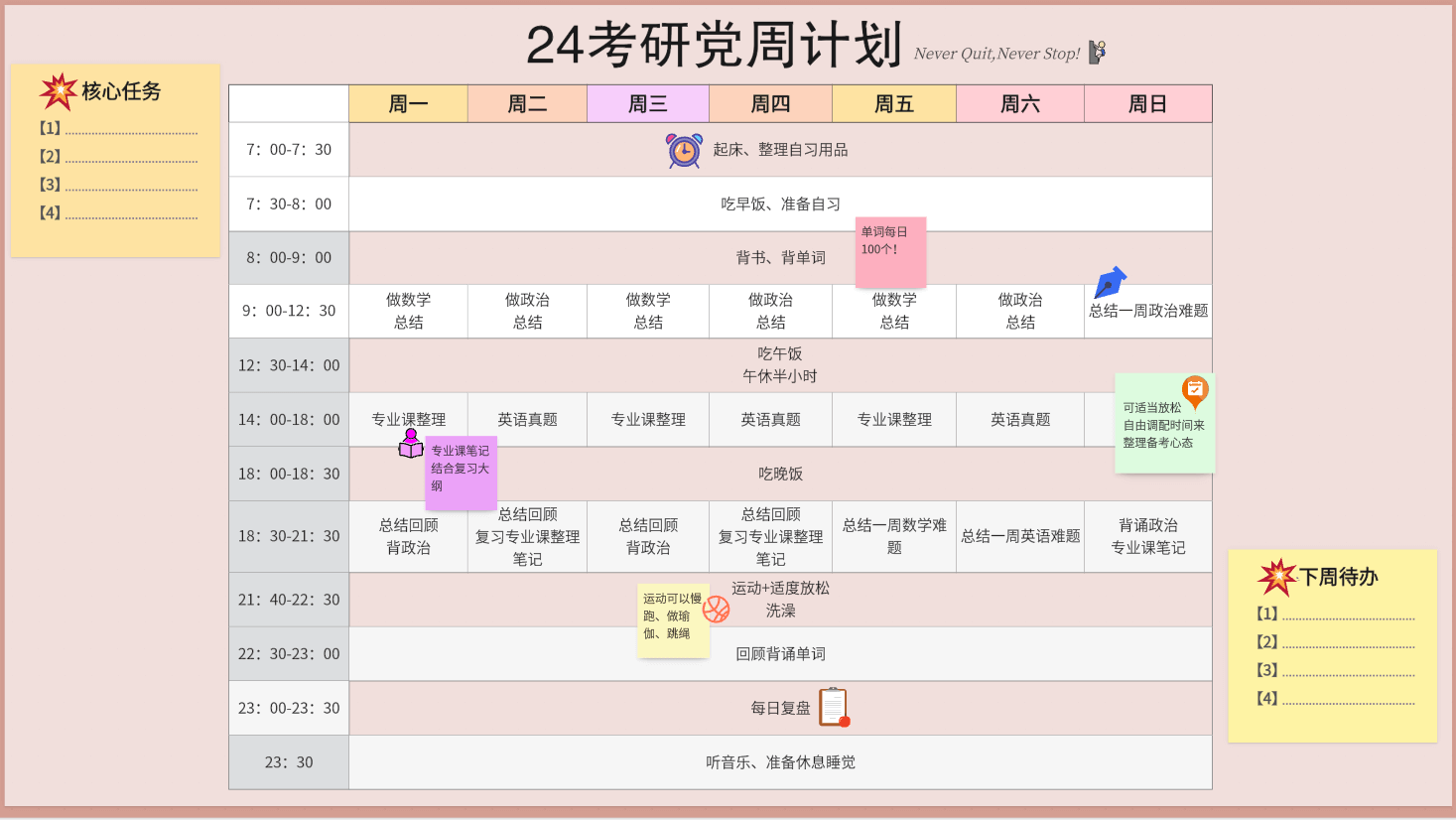Click the starburst icon beside 下周待办

point(1276,577)
